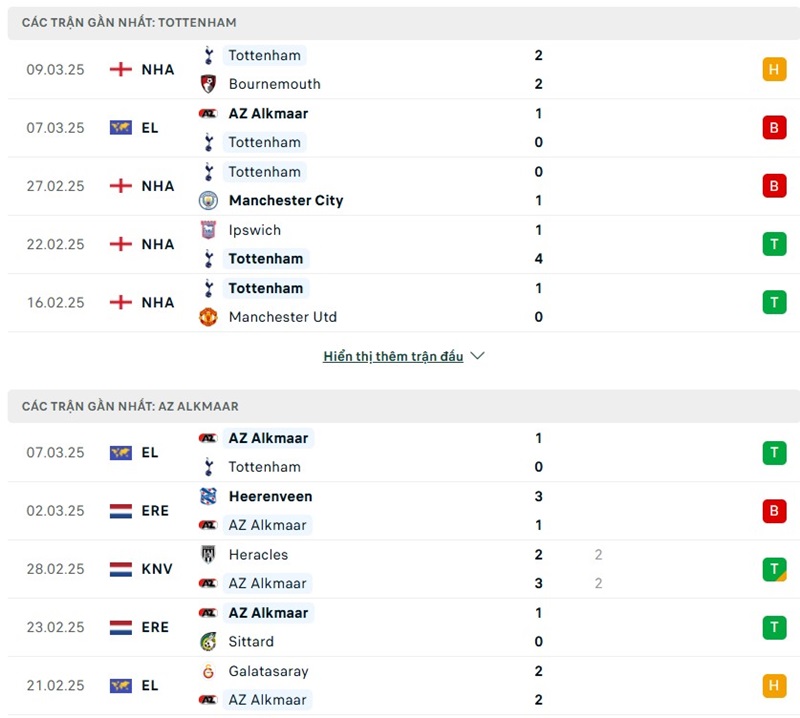Expand more matches with the chevron arrow
The height and width of the screenshot is (718, 800).
(477, 356)
